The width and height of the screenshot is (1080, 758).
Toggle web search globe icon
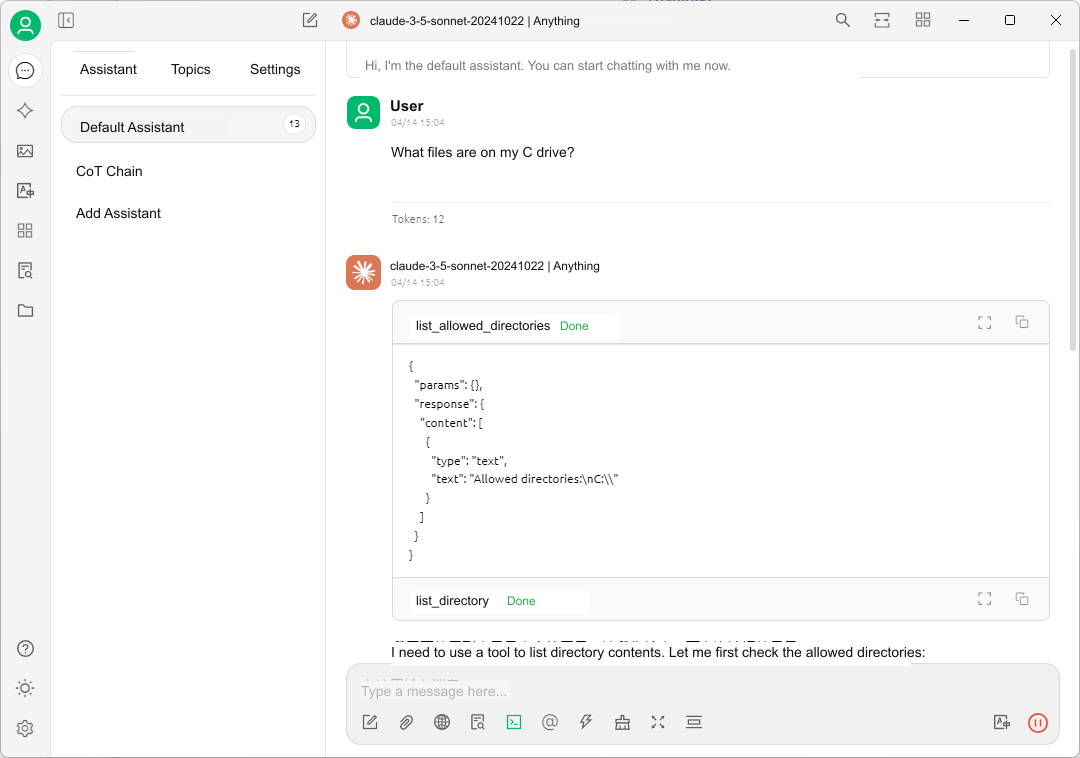tap(442, 722)
